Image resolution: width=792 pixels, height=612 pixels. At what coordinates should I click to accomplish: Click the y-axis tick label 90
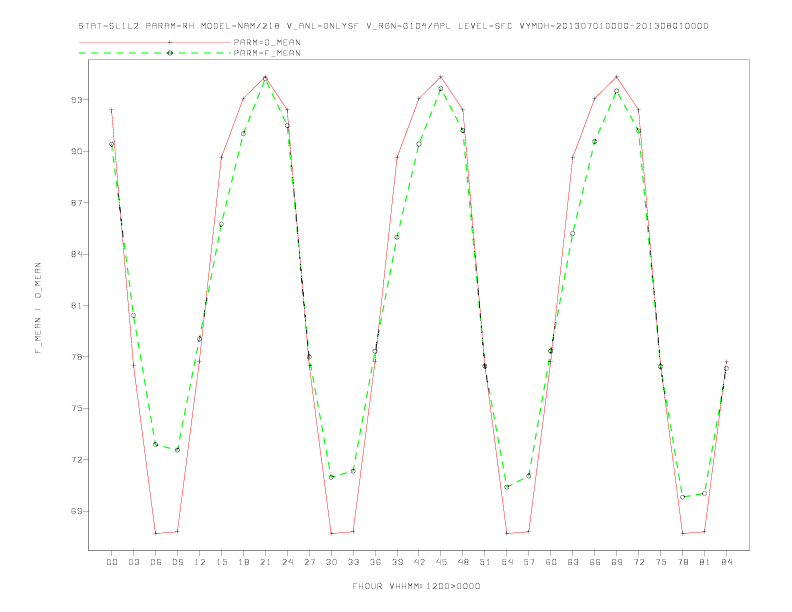pyautogui.click(x=76, y=151)
